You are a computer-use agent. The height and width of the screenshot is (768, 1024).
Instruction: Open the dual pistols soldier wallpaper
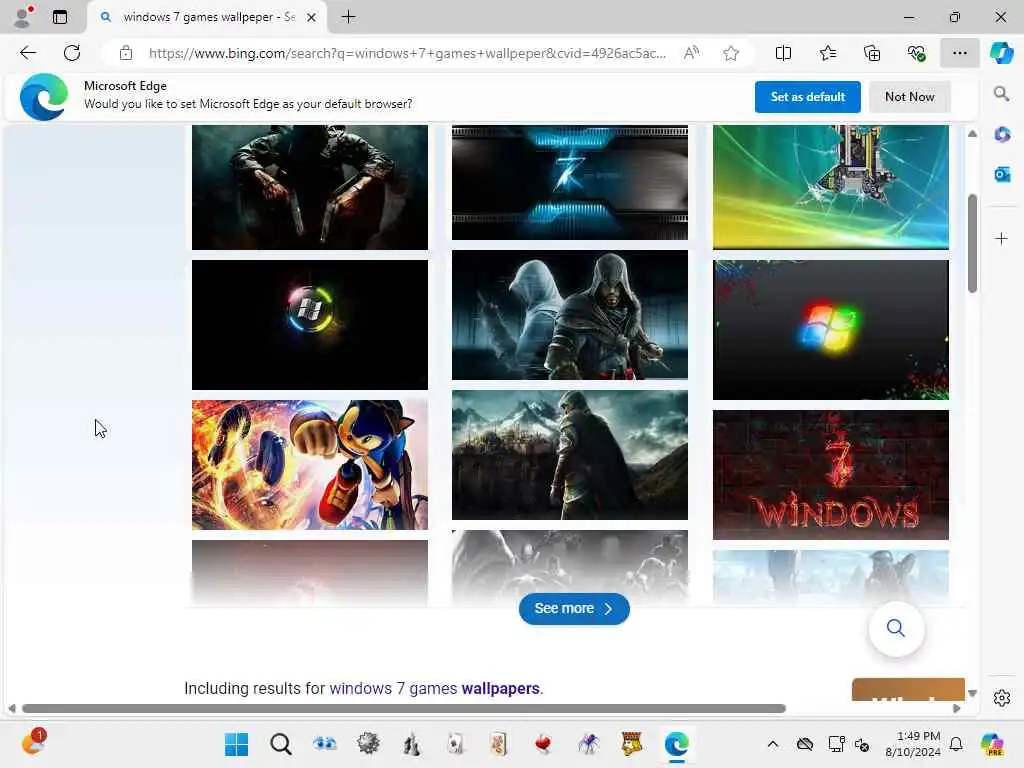pyautogui.click(x=310, y=187)
